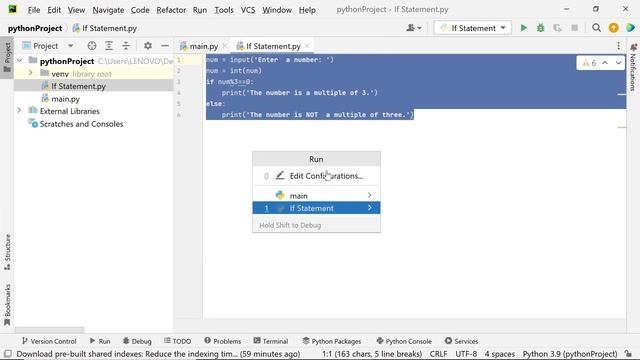The width and height of the screenshot is (640, 360).
Task: Change 4 spaces indent setting
Action: tap(500, 353)
